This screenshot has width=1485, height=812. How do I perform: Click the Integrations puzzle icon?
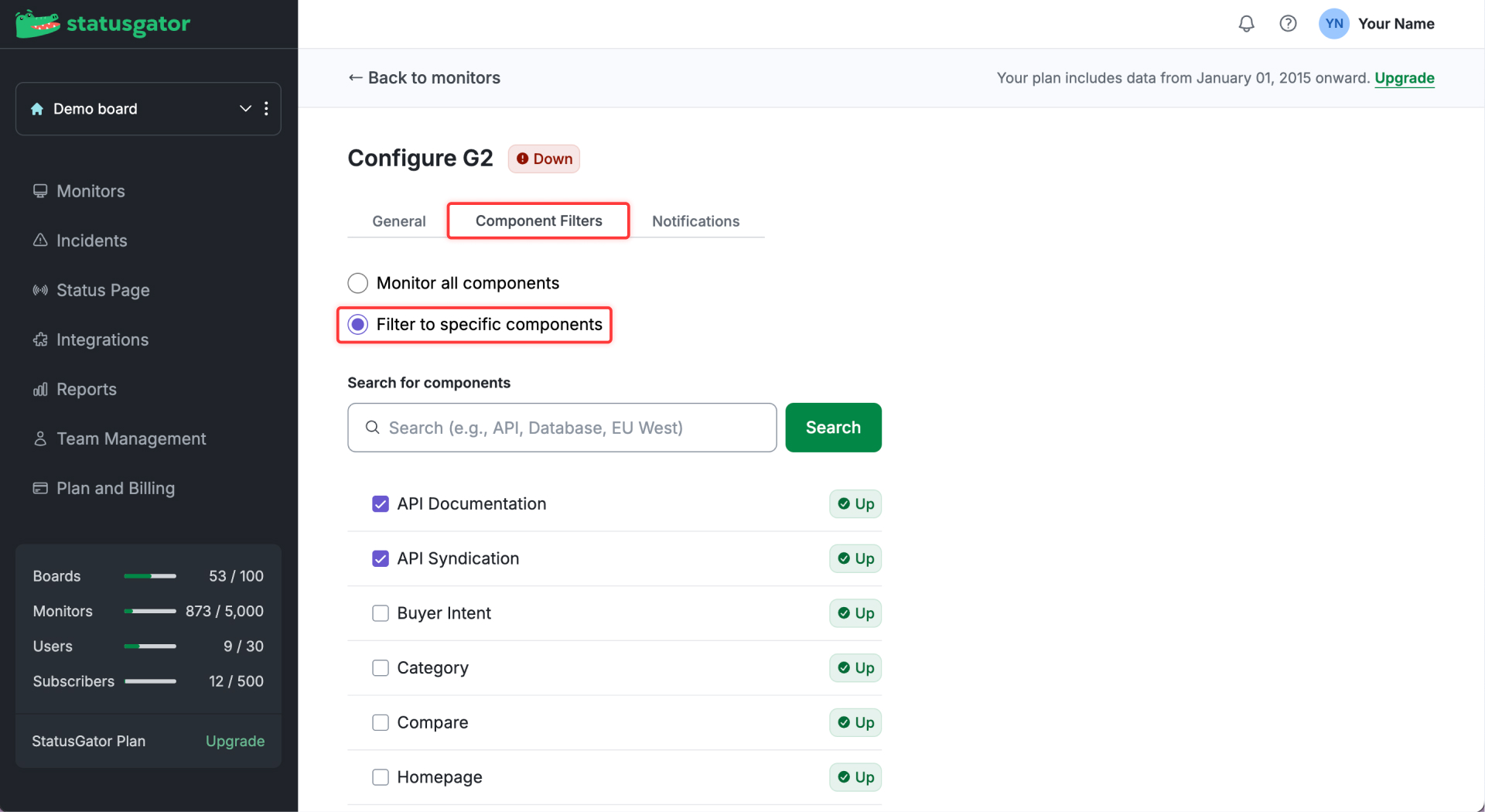click(x=40, y=339)
